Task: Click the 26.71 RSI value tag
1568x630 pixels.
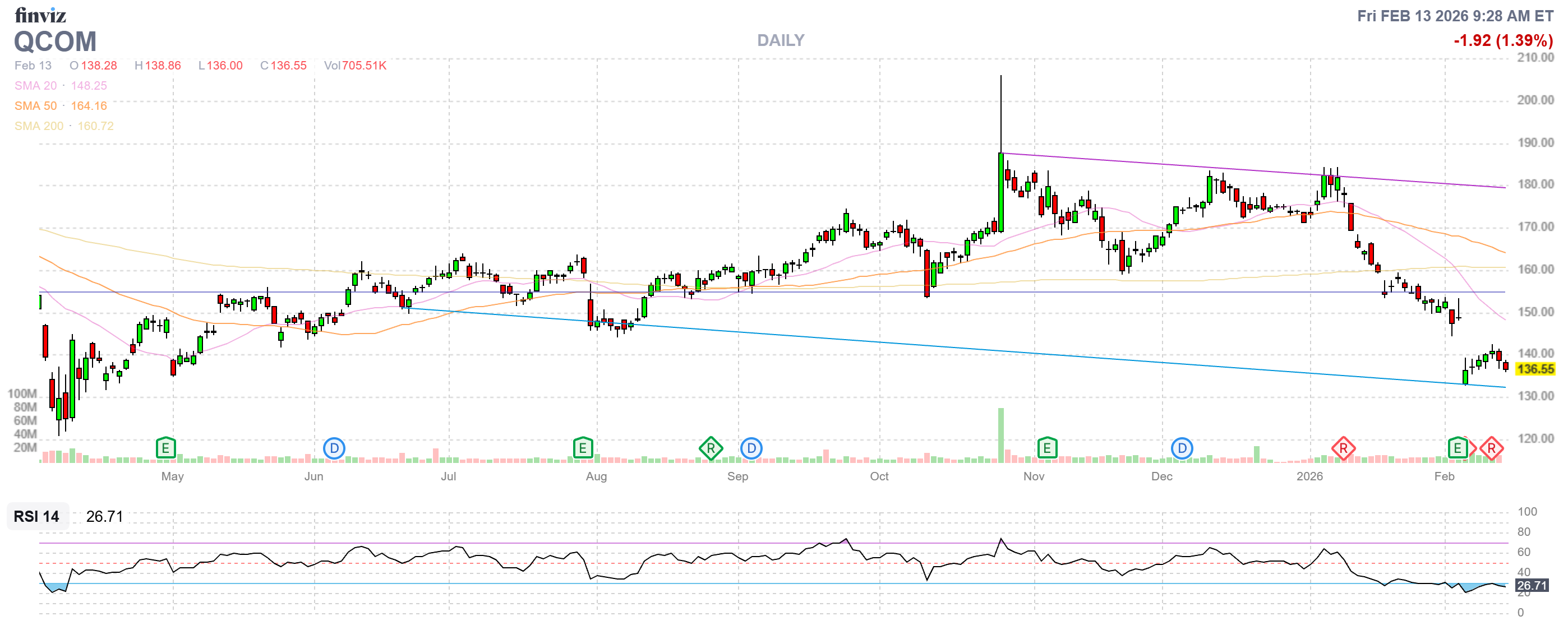Action: [1531, 586]
